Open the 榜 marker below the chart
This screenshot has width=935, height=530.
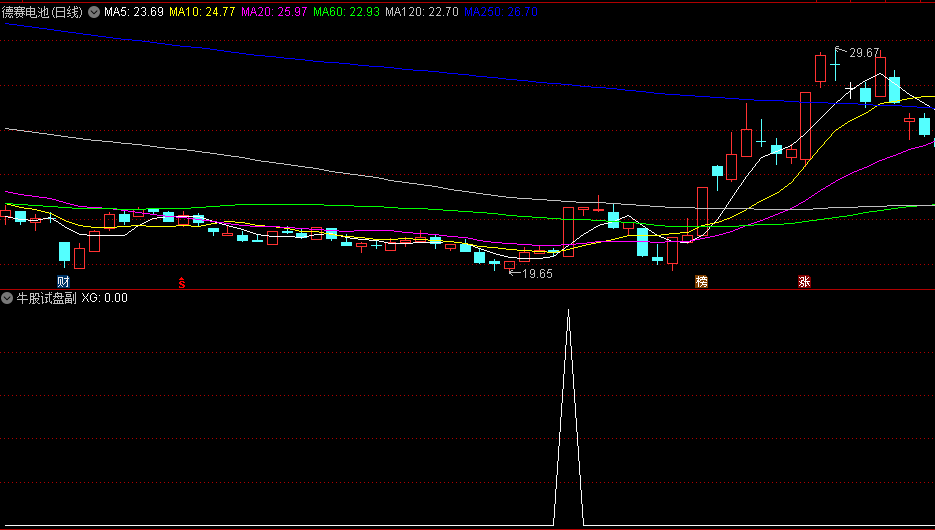tap(701, 281)
